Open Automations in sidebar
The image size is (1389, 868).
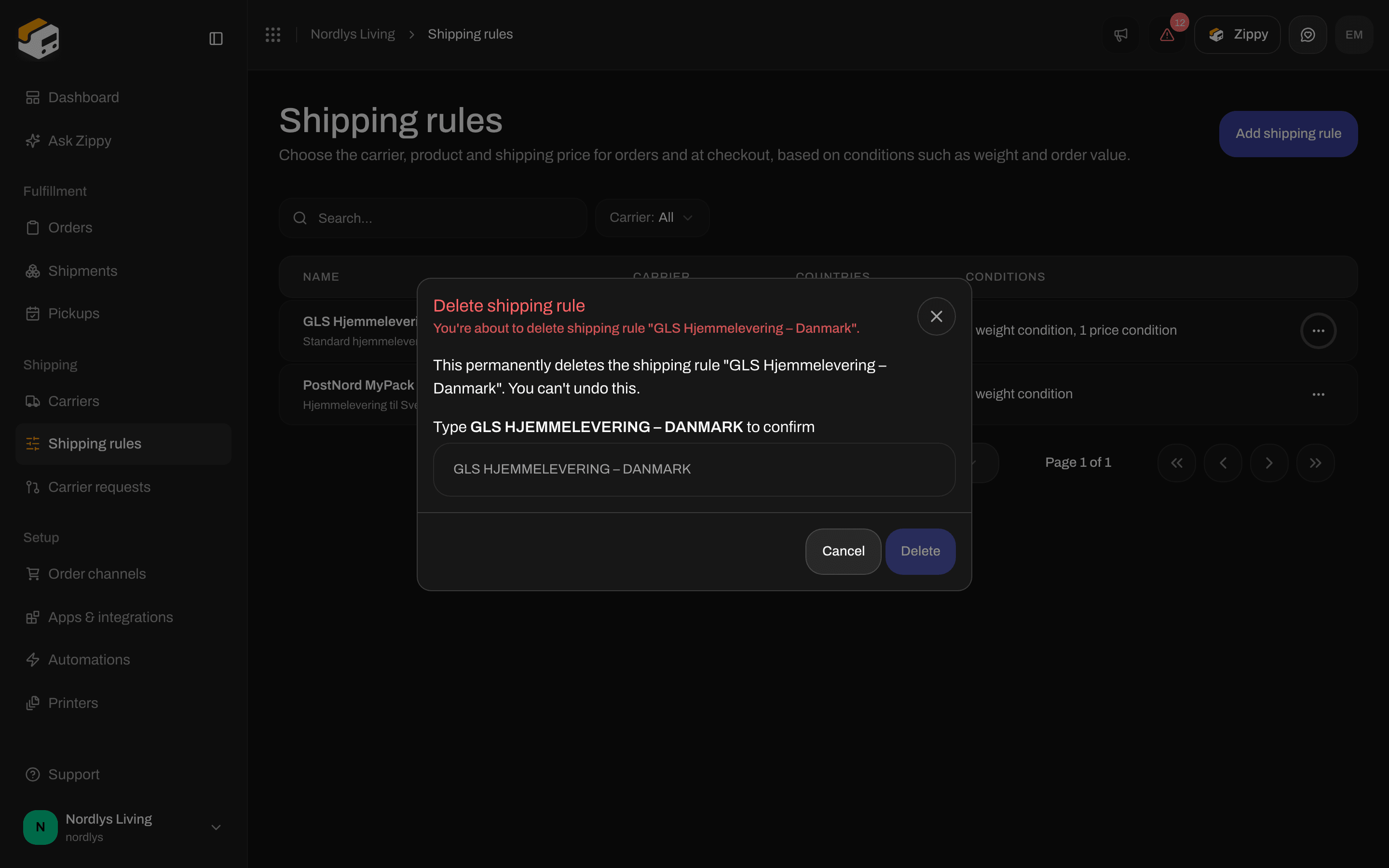click(123, 660)
